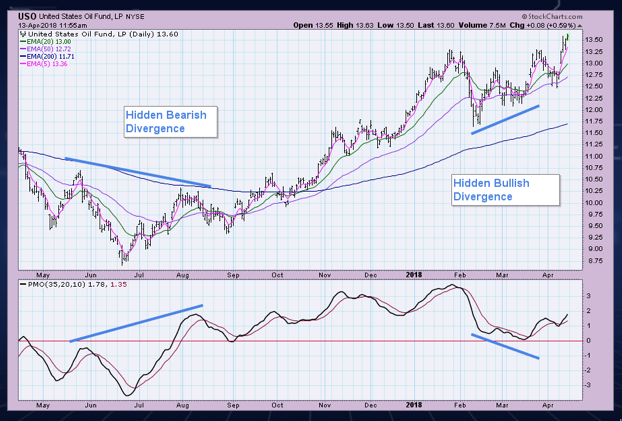The width and height of the screenshot is (622, 421).
Task: Select the magenta EMA(5) 13.36 legend entry
Action: (44, 63)
